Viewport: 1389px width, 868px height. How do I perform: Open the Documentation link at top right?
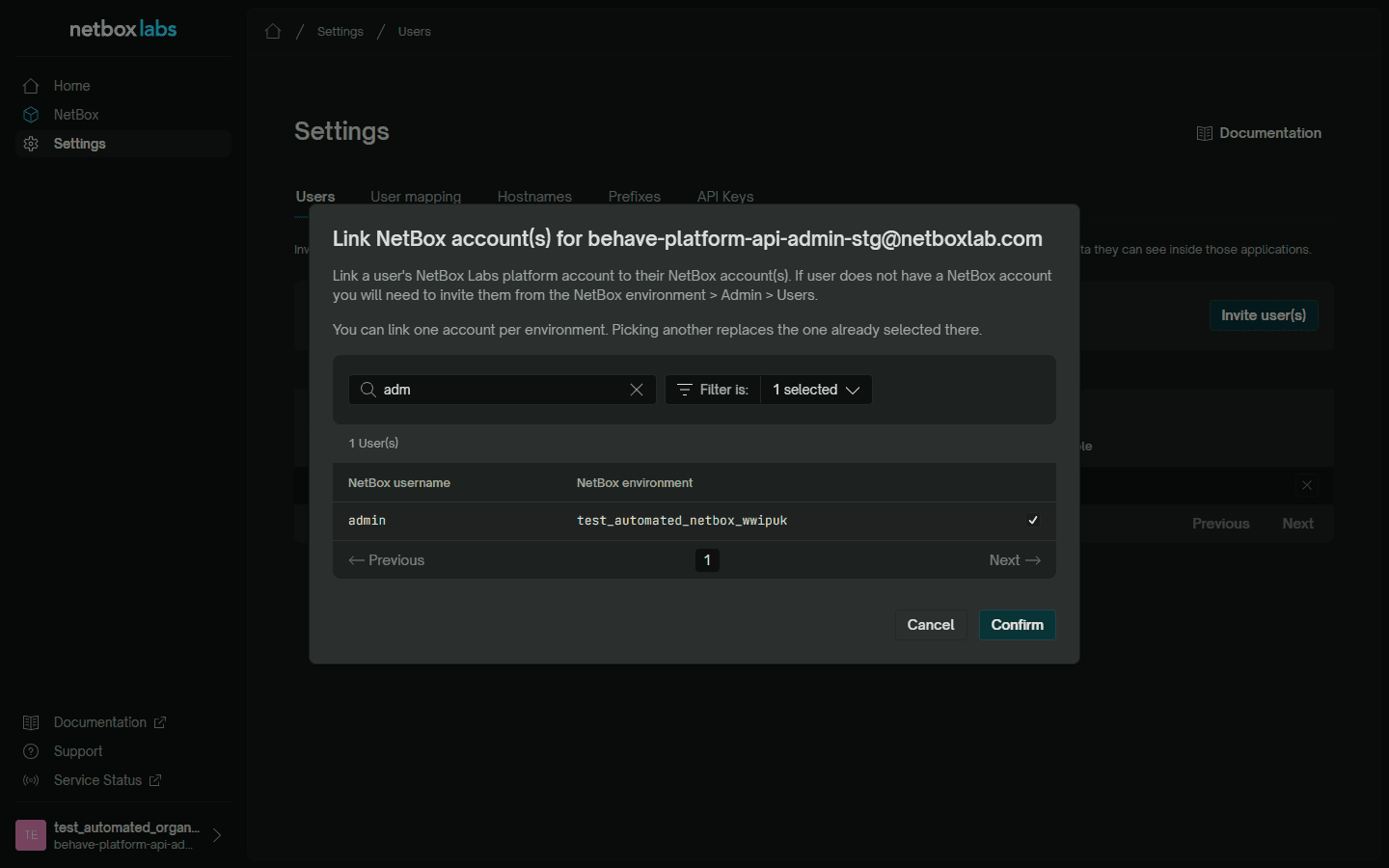tap(1259, 133)
